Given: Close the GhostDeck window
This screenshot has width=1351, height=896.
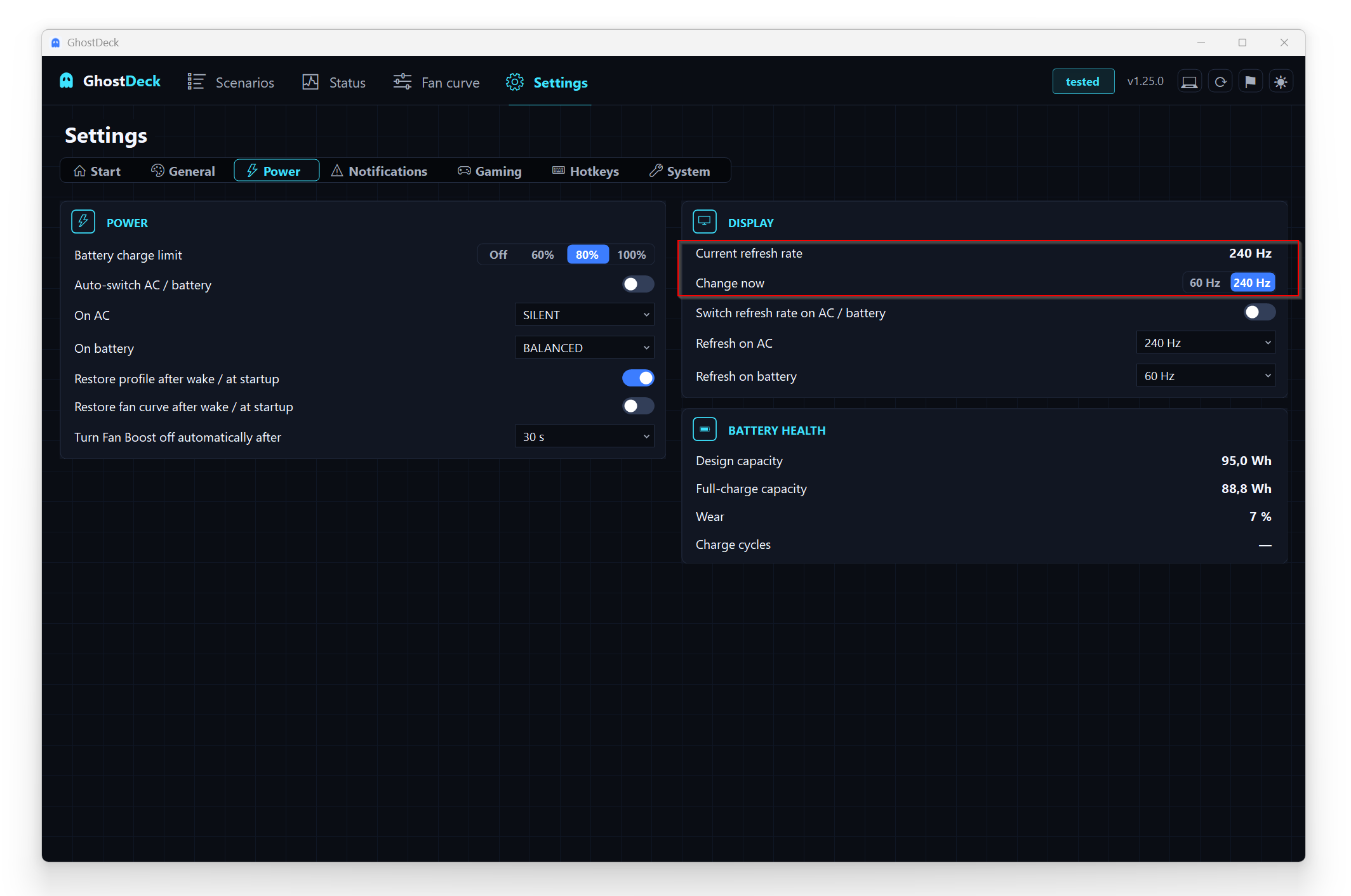Looking at the screenshot, I should coord(1284,43).
